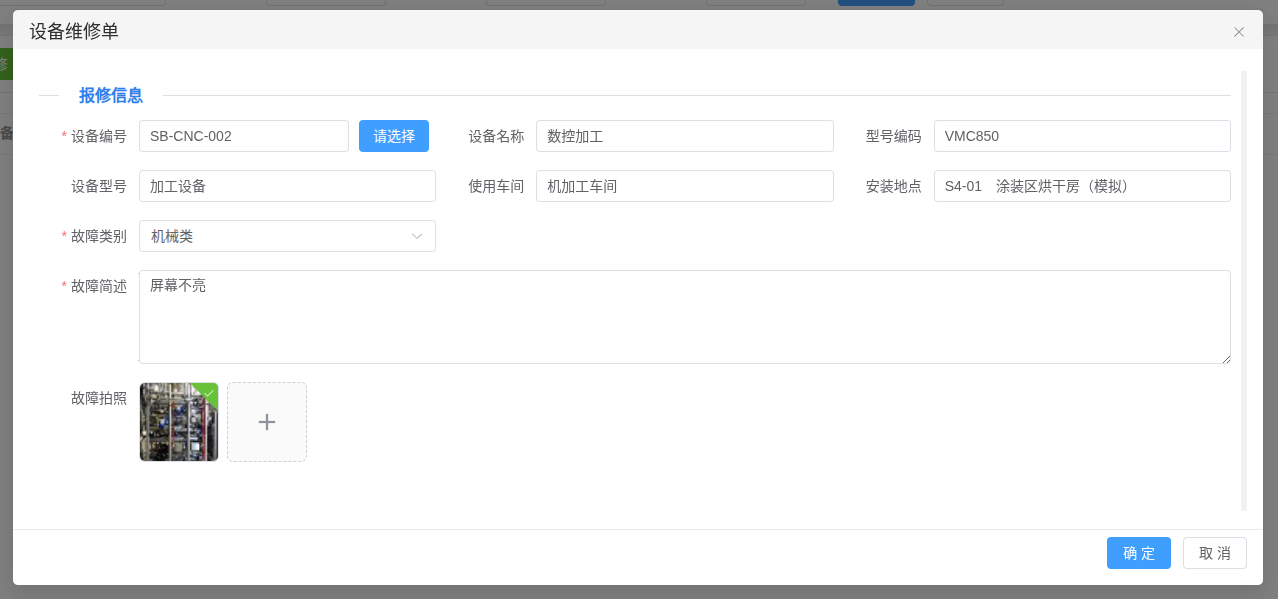The image size is (1278, 599).
Task: Click the 使用车间 field showing 机加工车间
Action: click(x=685, y=186)
